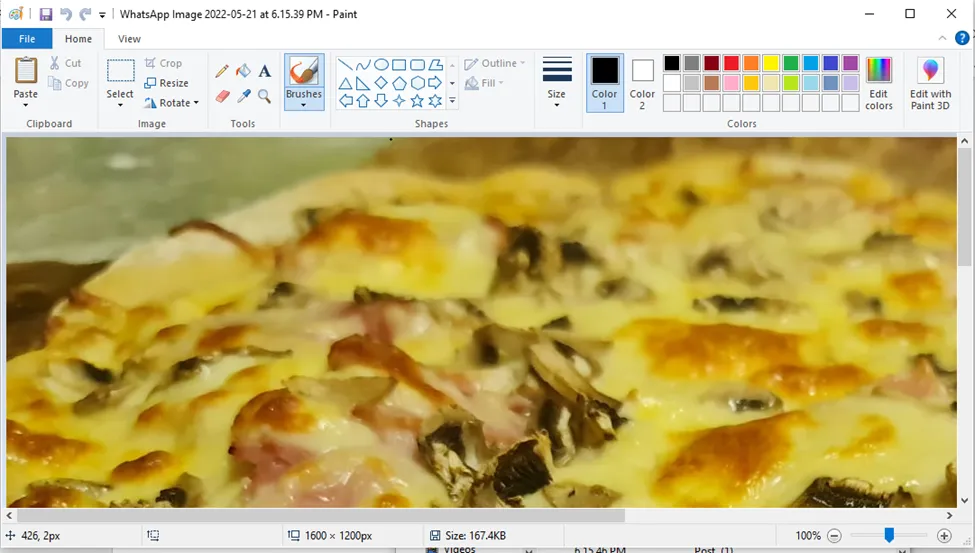Click the zoom slider handle
The image size is (975, 553).
889,535
